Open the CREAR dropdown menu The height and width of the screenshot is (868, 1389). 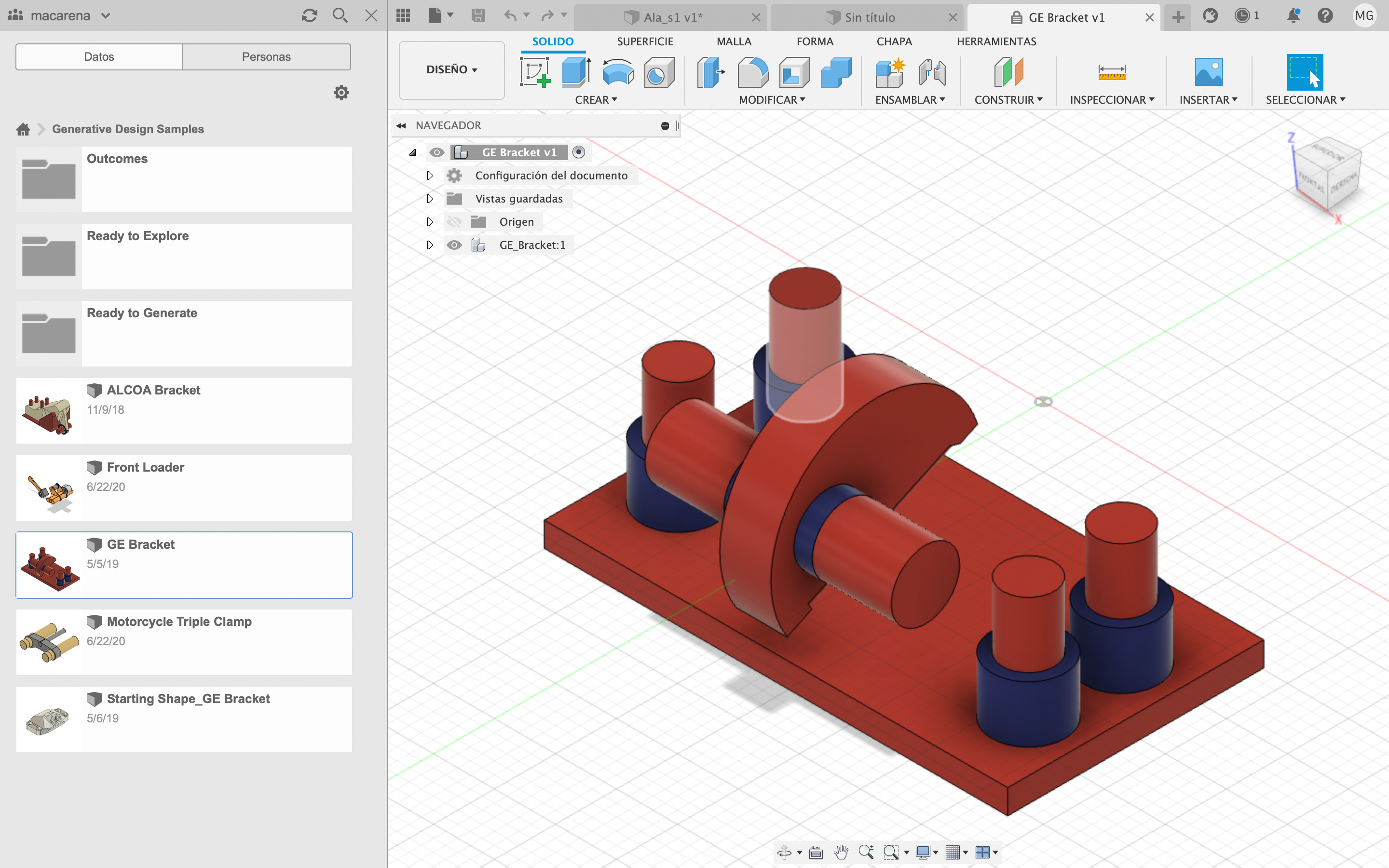coord(596,100)
